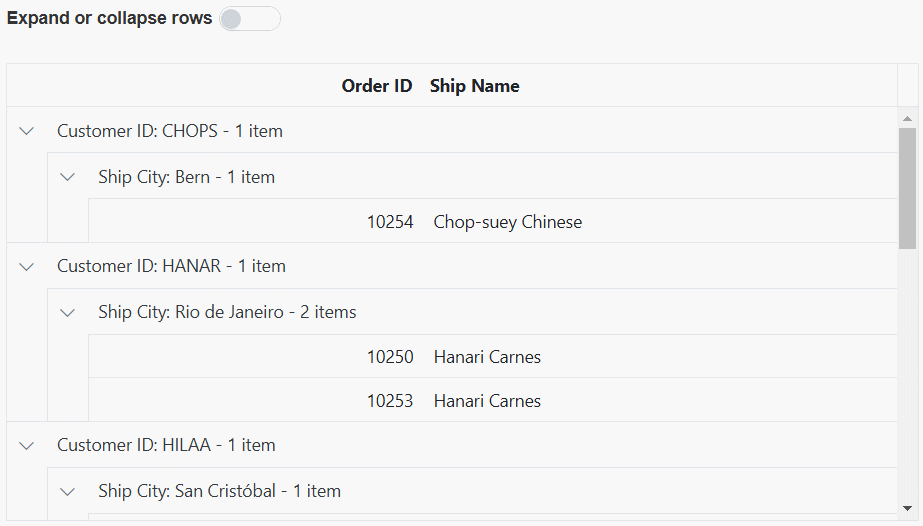Select order 10254 cell
Image resolution: width=923 pixels, height=526 pixels.
point(390,222)
